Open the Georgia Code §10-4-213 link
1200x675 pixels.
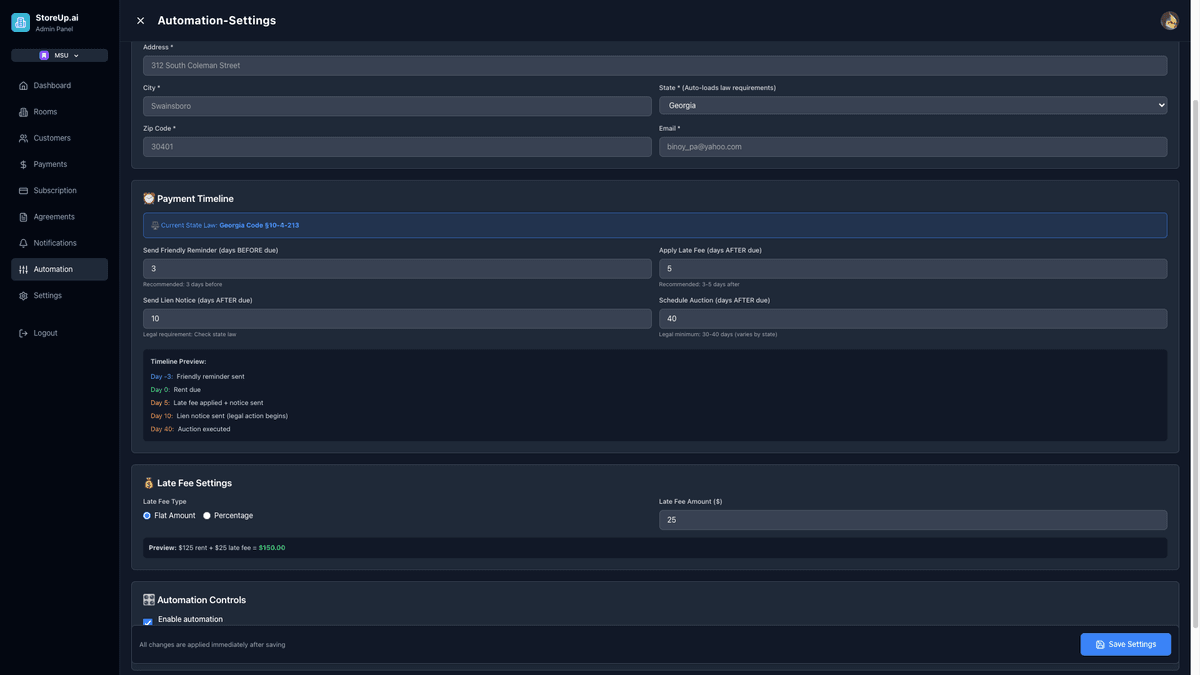(x=259, y=225)
